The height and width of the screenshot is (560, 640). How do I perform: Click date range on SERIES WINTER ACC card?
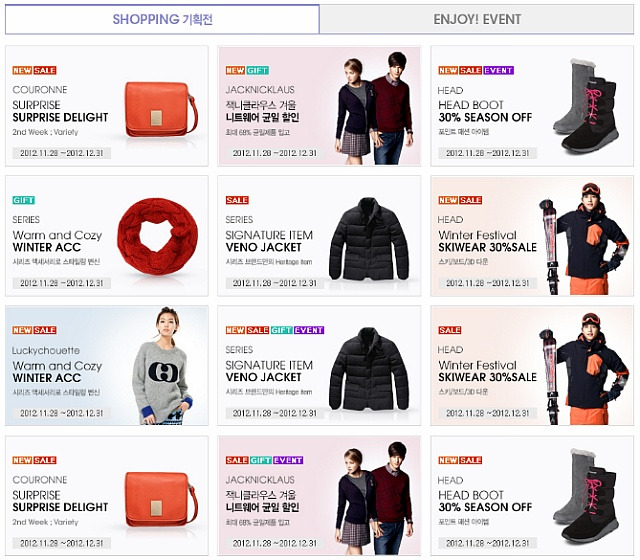point(62,283)
